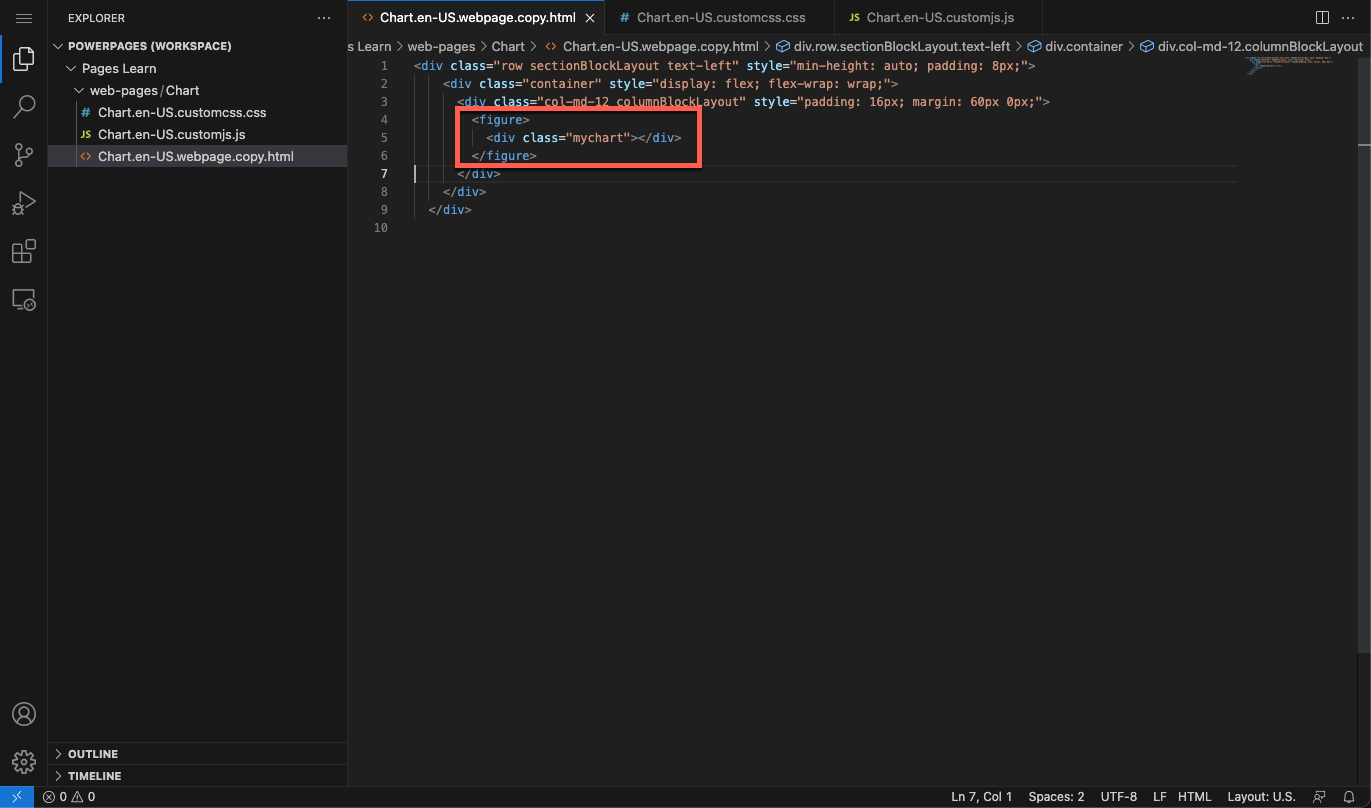
Task: Open Chart.en-US.customjs.js in the file tree
Action: point(171,134)
